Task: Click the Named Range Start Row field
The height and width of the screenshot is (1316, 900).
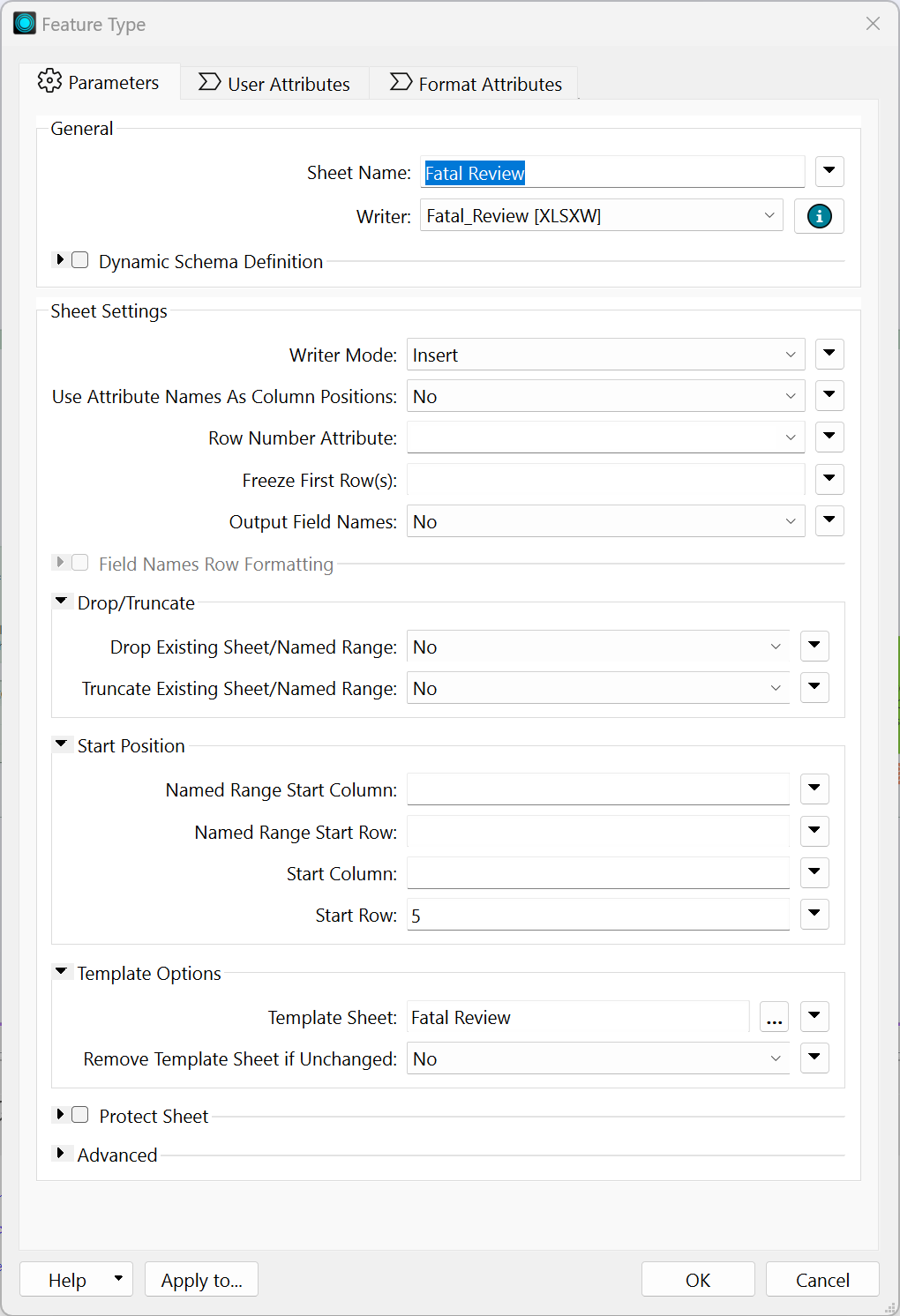Action: [598, 831]
